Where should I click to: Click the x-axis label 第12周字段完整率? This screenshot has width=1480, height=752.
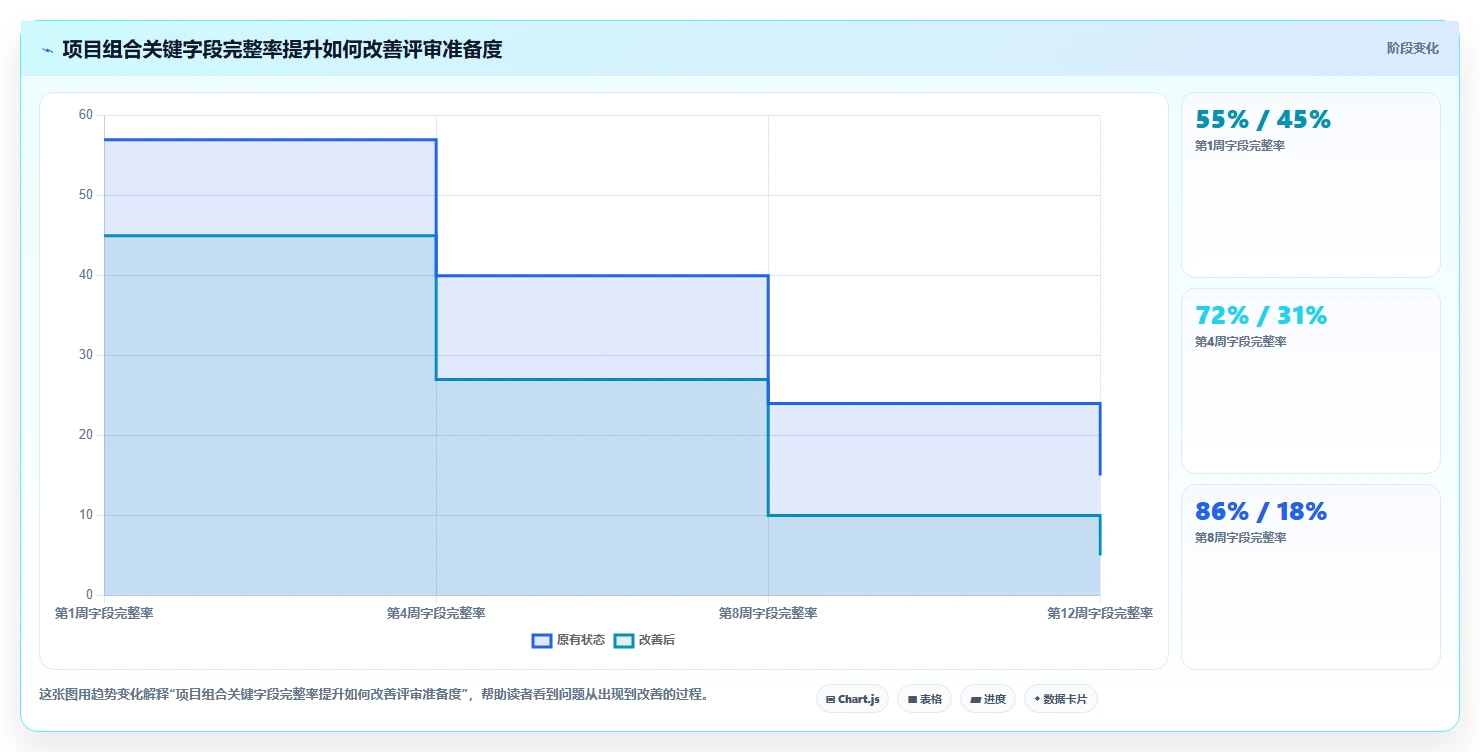[x=1100, y=613]
